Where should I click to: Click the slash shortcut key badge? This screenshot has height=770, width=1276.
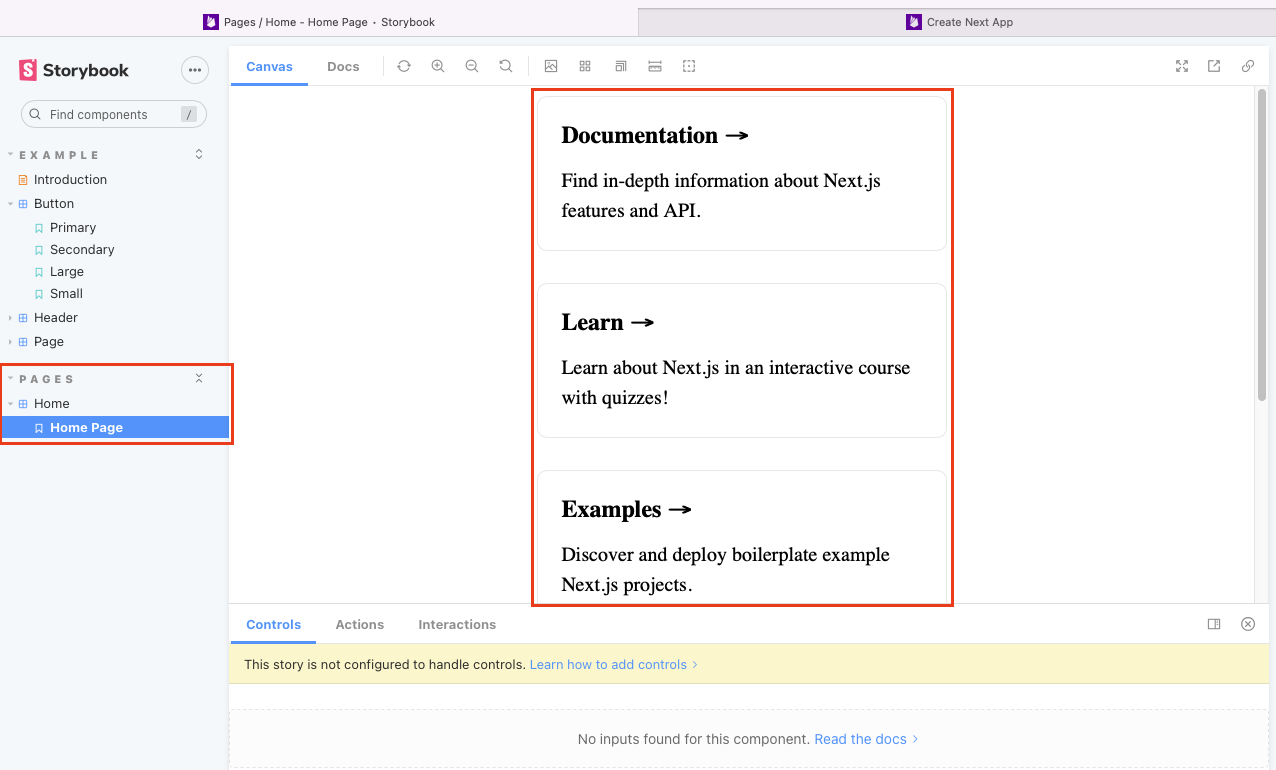click(189, 115)
